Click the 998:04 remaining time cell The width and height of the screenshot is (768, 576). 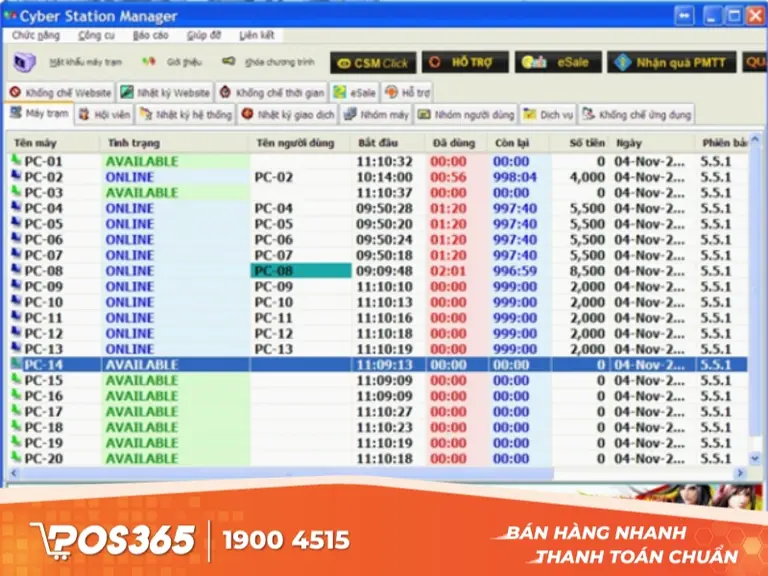[515, 177]
